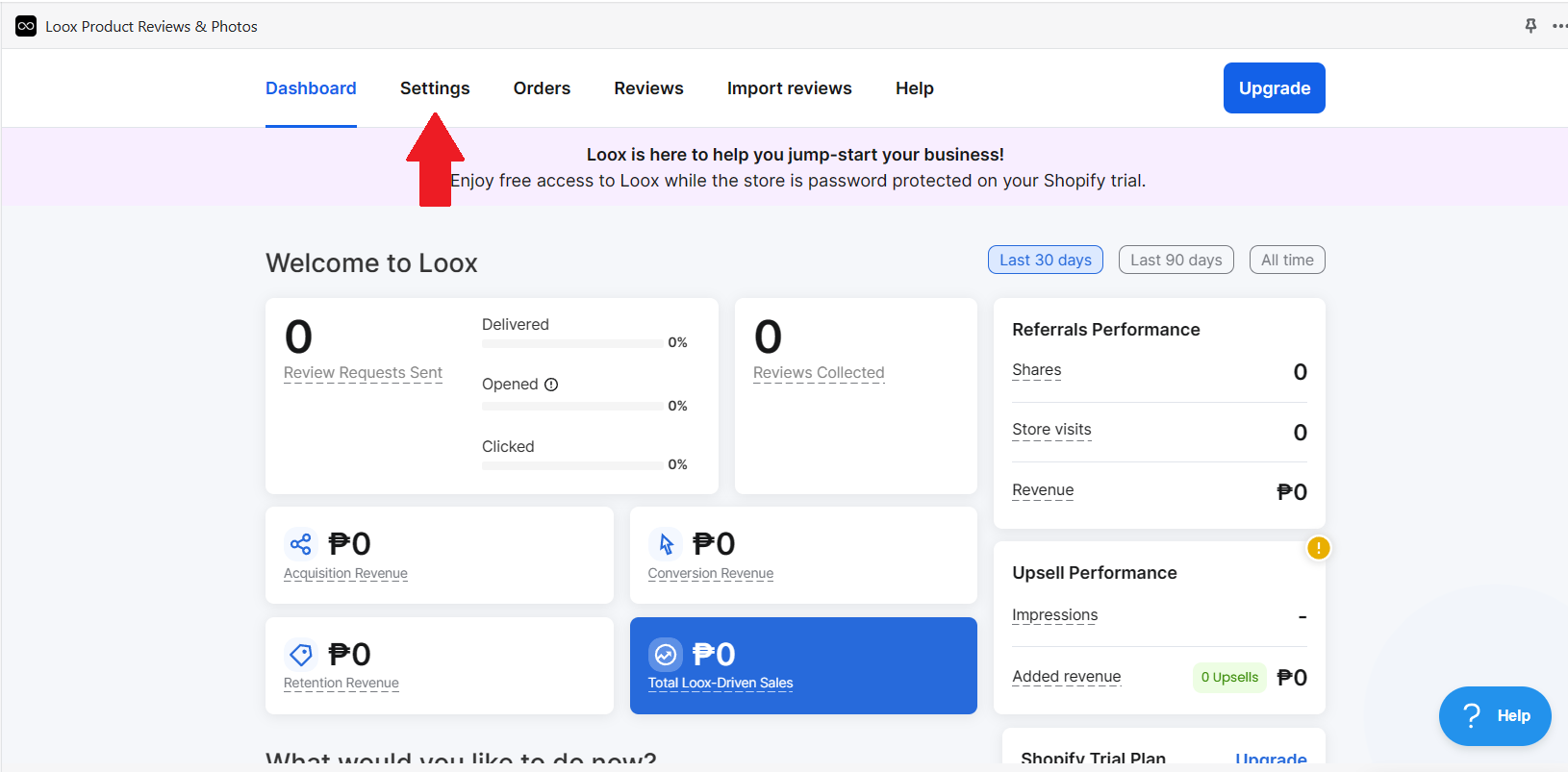Open the Help tab in navigation
Image resolution: width=1568 pixels, height=772 pixels.
915,88
